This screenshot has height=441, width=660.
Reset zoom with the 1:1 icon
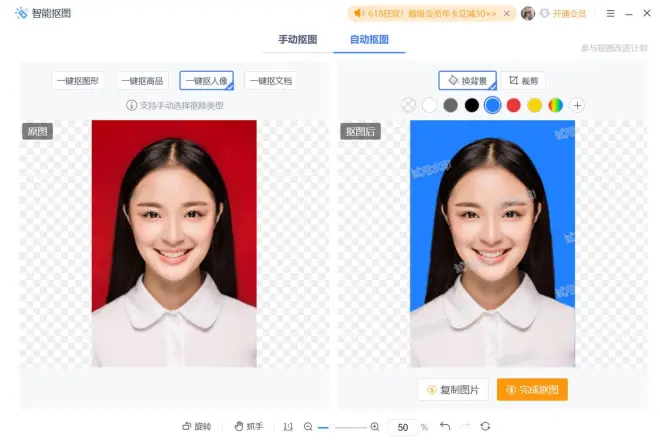(x=288, y=427)
